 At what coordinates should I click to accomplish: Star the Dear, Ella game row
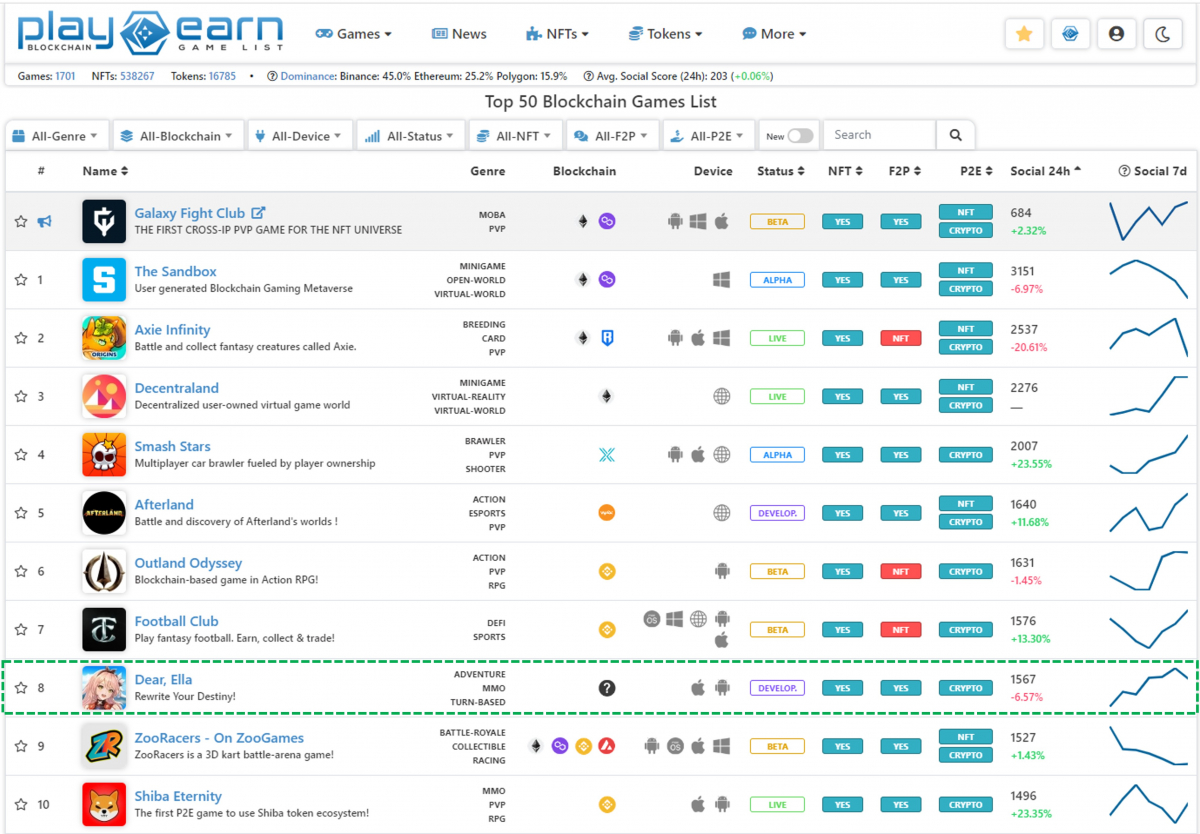tap(21, 688)
